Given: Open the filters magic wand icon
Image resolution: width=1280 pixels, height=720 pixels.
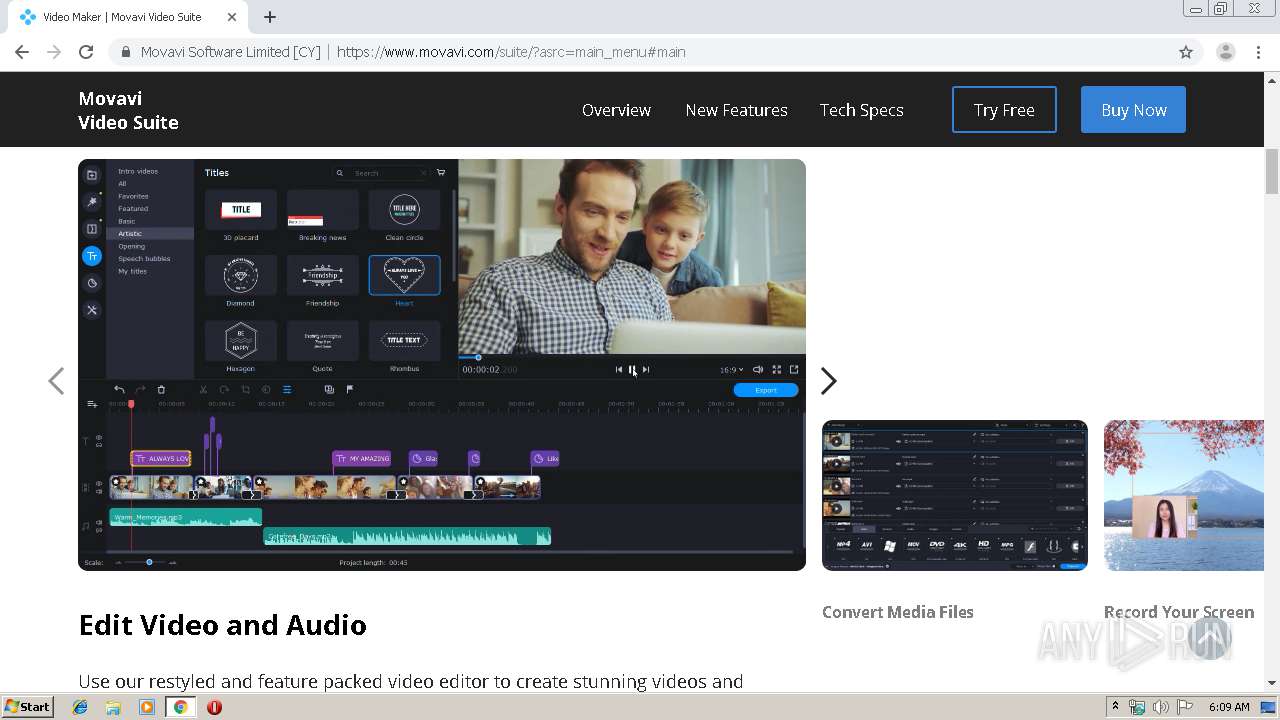Looking at the screenshot, I should [92, 202].
